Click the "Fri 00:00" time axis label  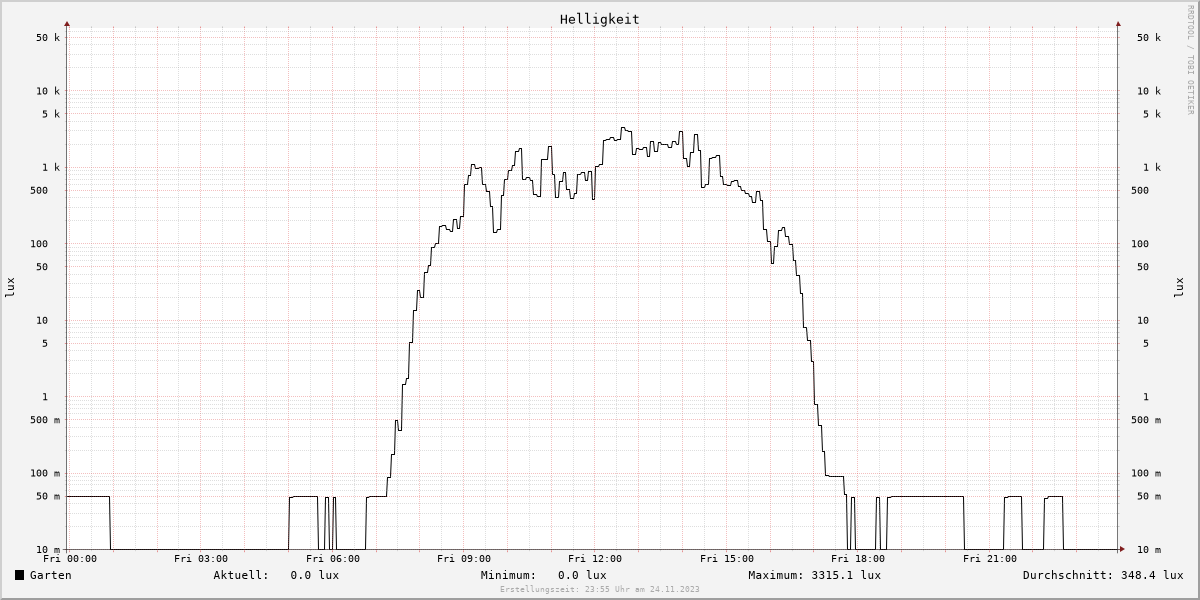point(70,559)
